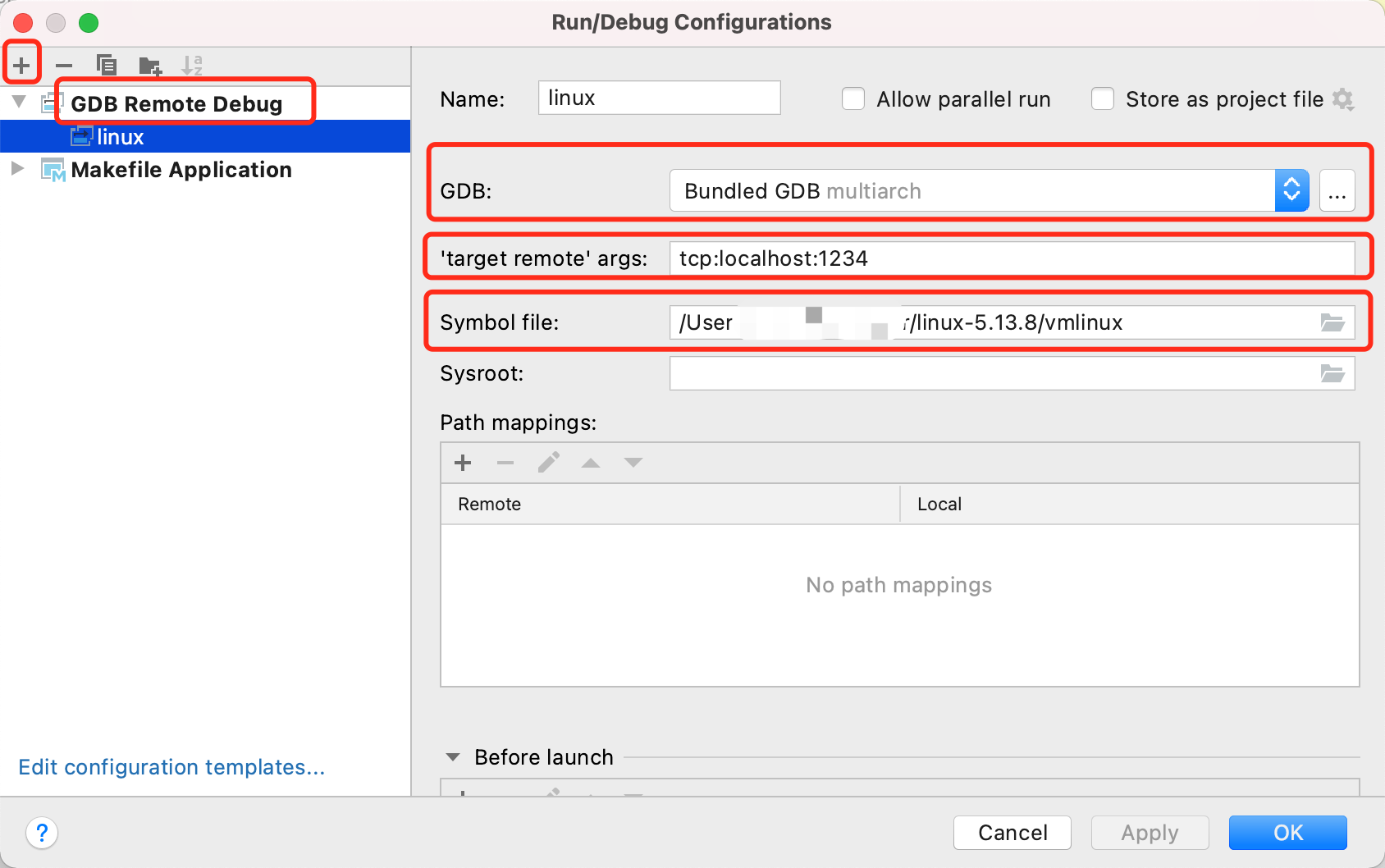This screenshot has width=1385, height=868.
Task: Add a new path mapping entry
Action: (463, 463)
